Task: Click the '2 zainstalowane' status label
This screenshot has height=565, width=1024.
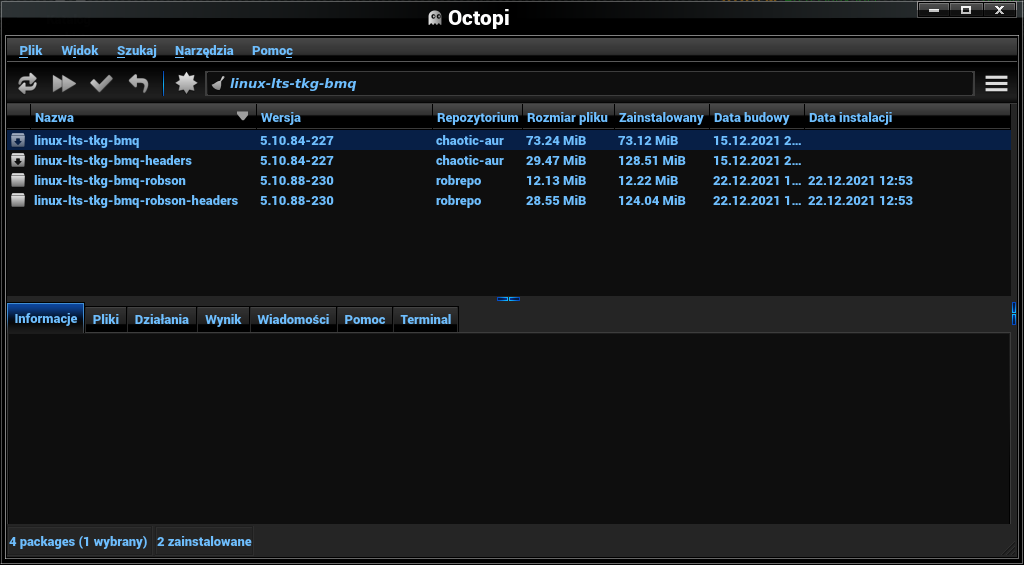Action: click(204, 541)
